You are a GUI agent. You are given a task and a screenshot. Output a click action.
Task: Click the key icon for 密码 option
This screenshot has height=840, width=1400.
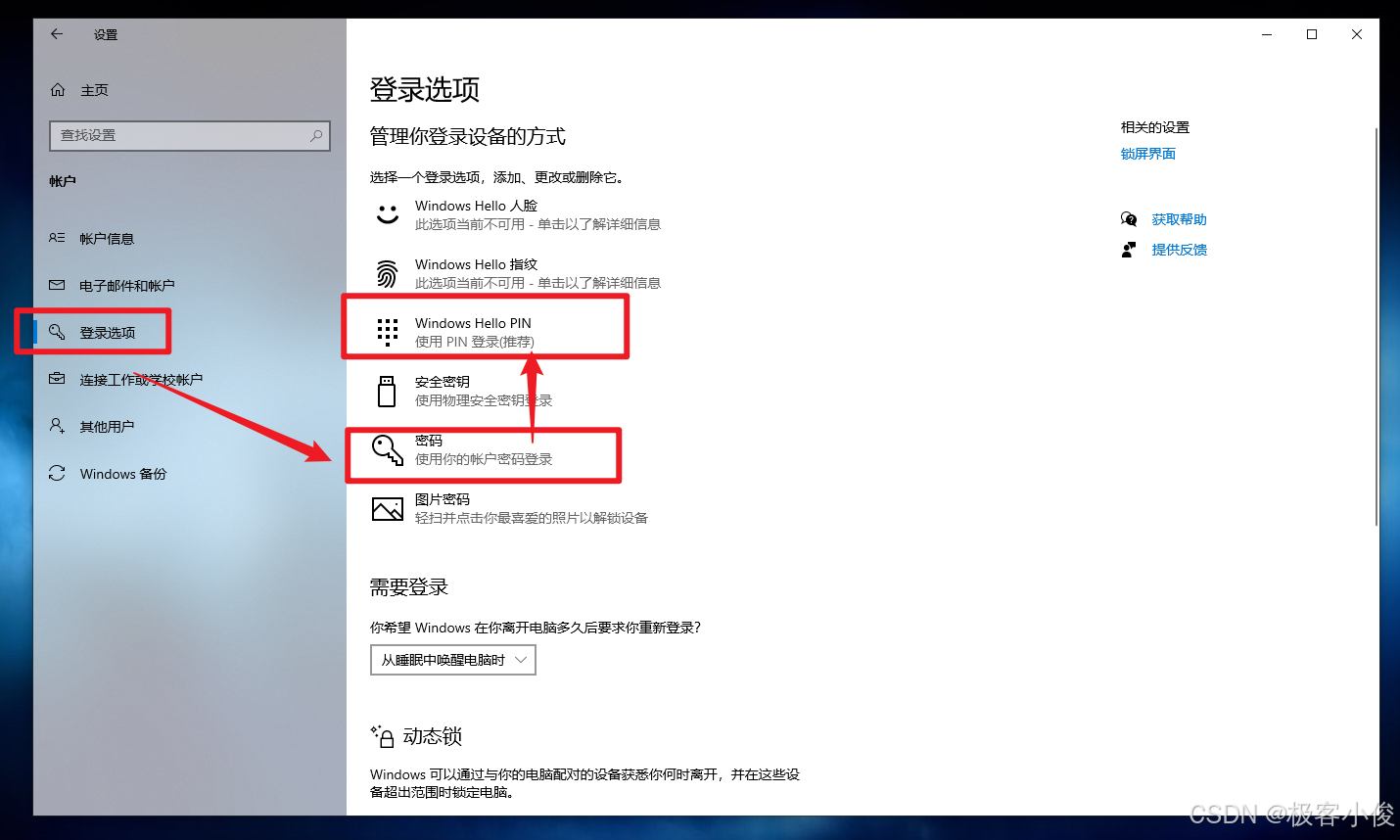click(x=388, y=450)
